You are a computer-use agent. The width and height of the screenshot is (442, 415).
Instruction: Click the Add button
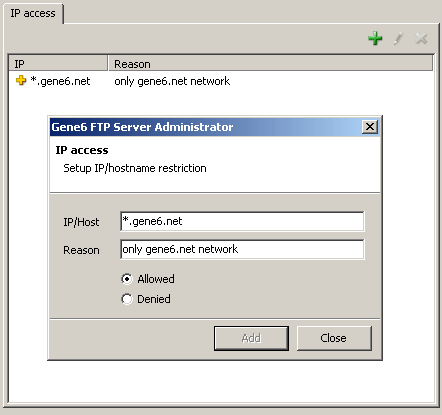click(251, 338)
